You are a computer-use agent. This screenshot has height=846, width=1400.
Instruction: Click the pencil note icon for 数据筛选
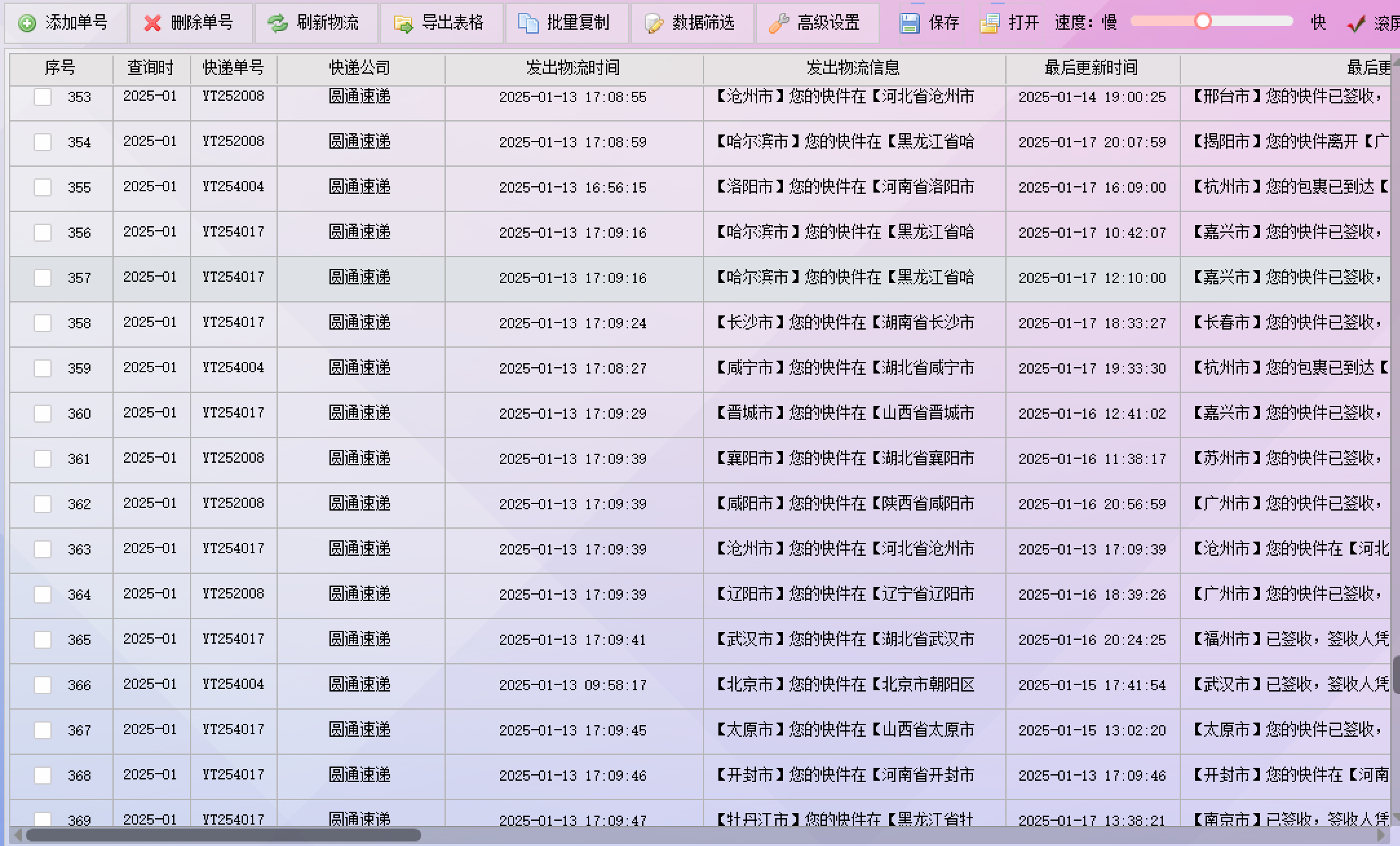[x=654, y=24]
